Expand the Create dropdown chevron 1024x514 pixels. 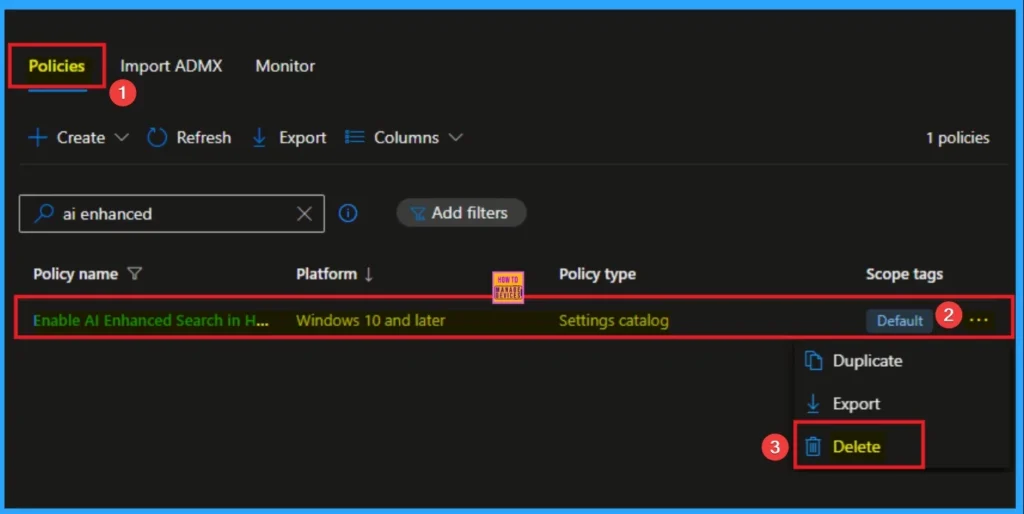121,138
